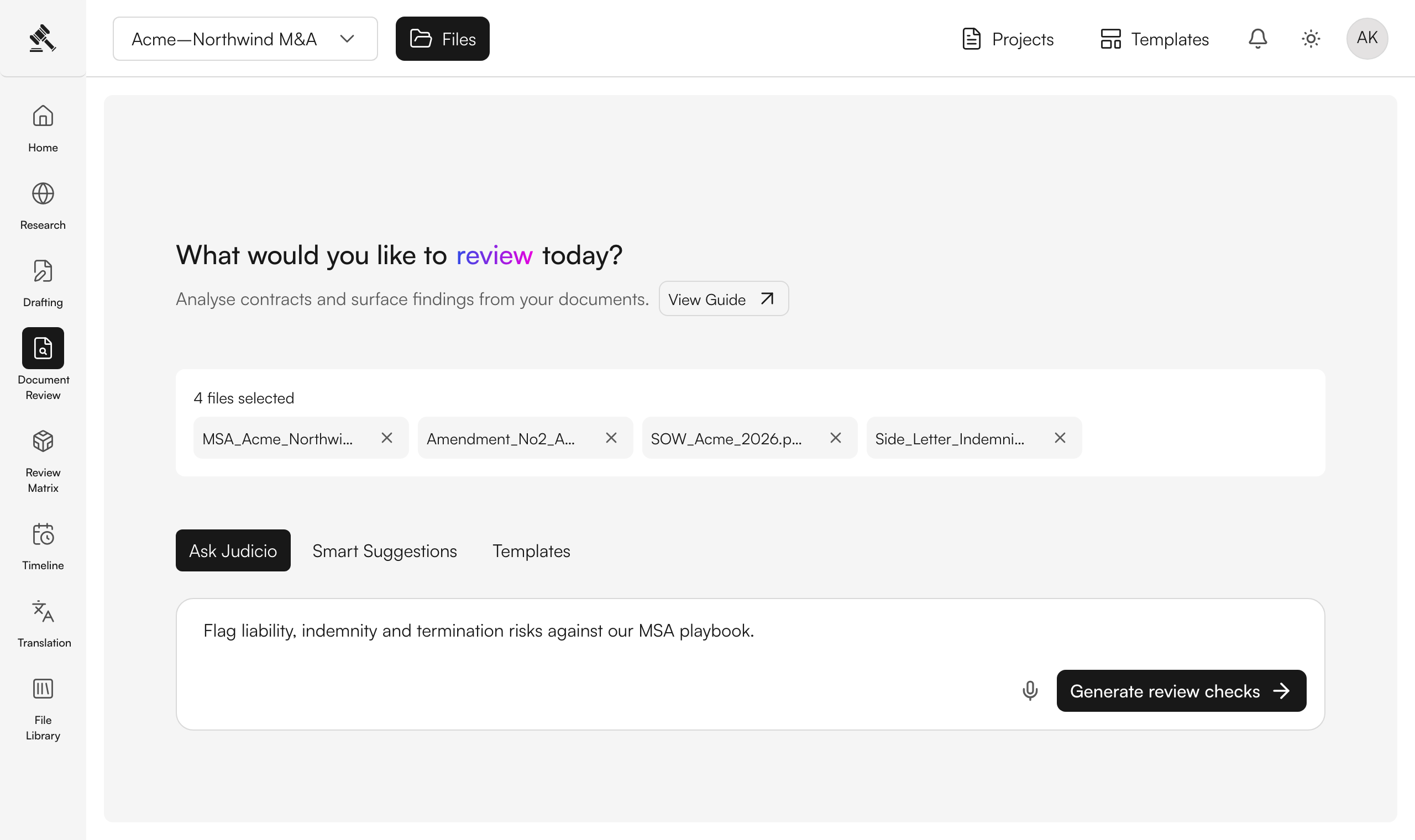Select the Templates tab below files
Screen dimensions: 1415x840
pyautogui.click(x=531, y=551)
